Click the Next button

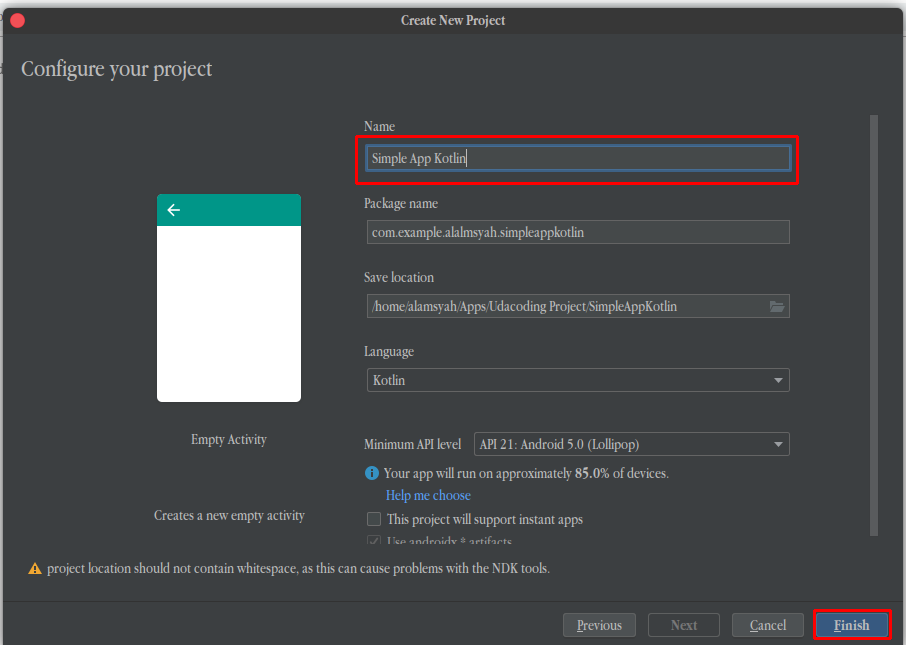coord(684,625)
